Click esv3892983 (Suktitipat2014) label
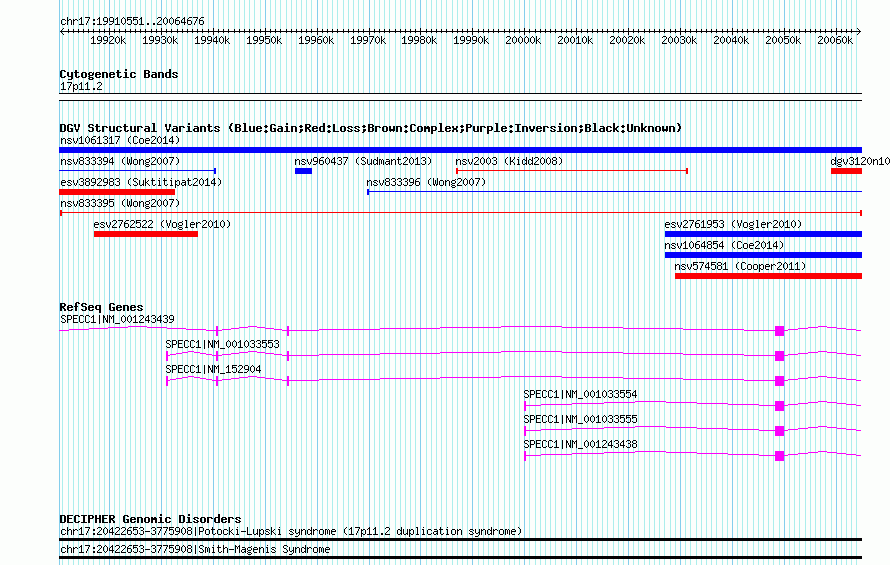The width and height of the screenshot is (890, 565). 141,182
